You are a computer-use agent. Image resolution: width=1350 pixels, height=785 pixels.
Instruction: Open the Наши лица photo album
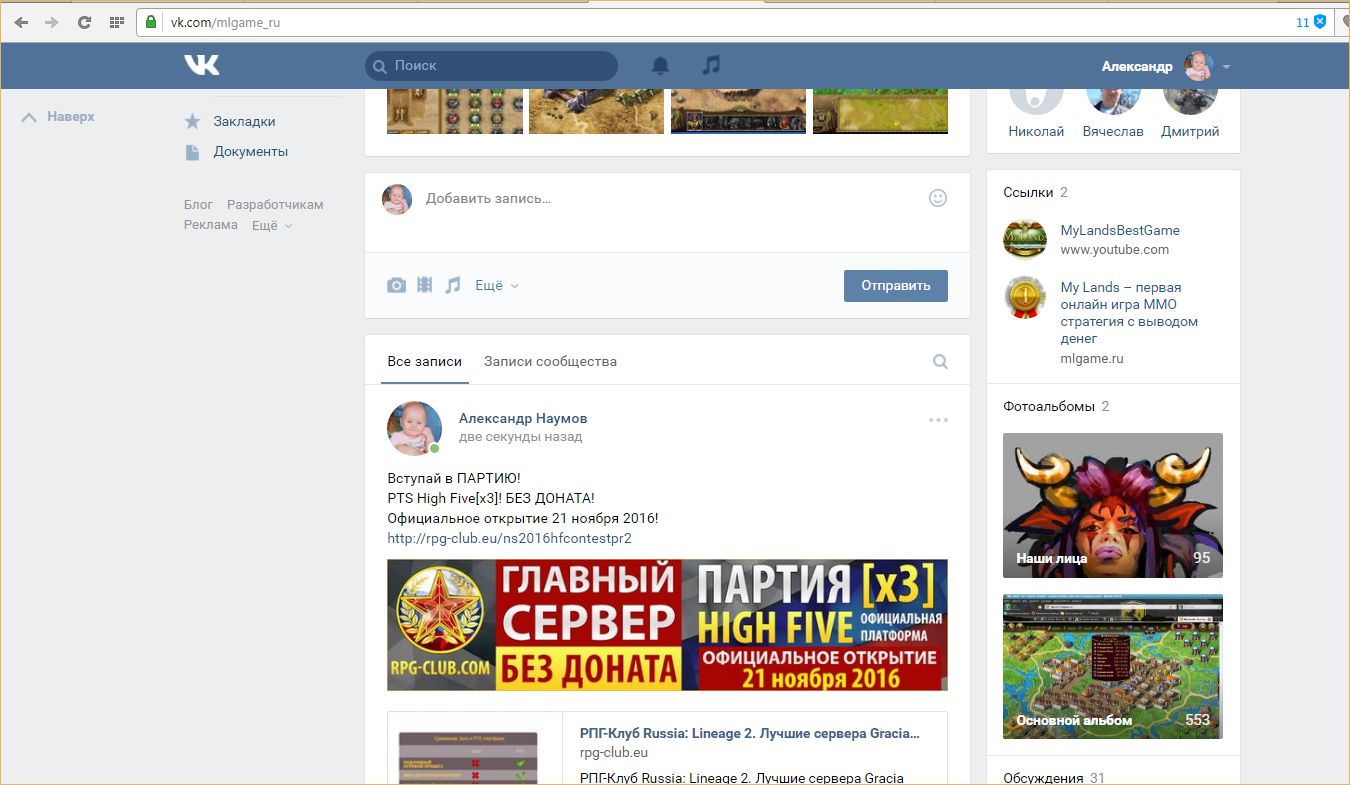[1113, 505]
